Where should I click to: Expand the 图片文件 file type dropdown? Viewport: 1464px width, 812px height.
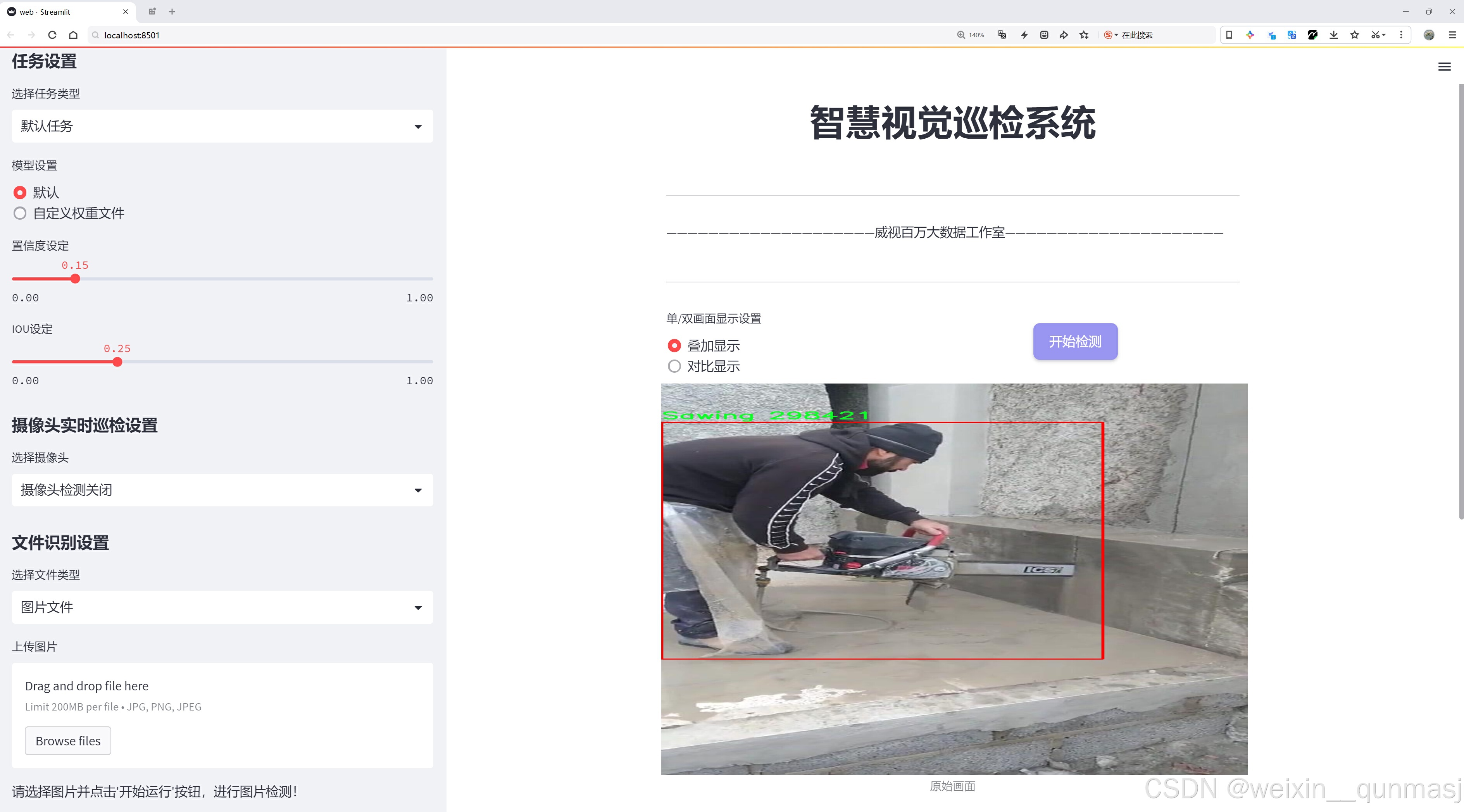pos(222,607)
